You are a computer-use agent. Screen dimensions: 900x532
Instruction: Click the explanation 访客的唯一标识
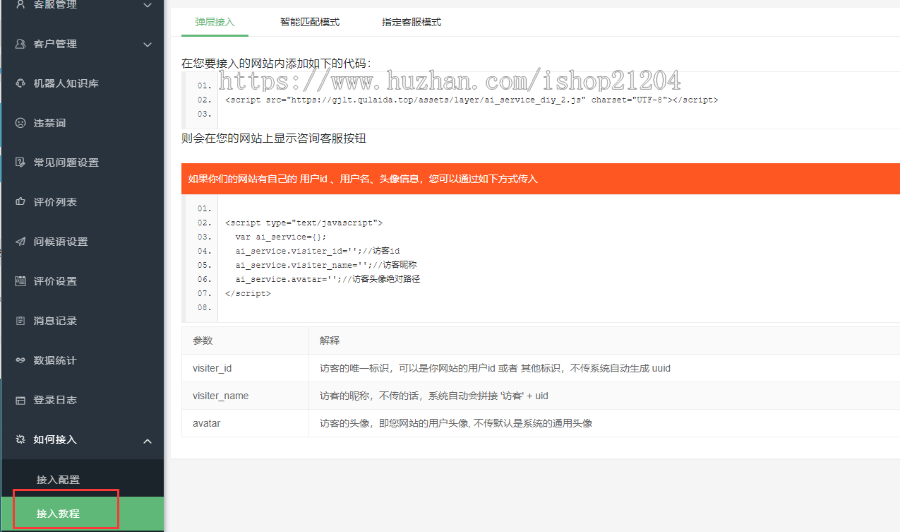click(495, 368)
